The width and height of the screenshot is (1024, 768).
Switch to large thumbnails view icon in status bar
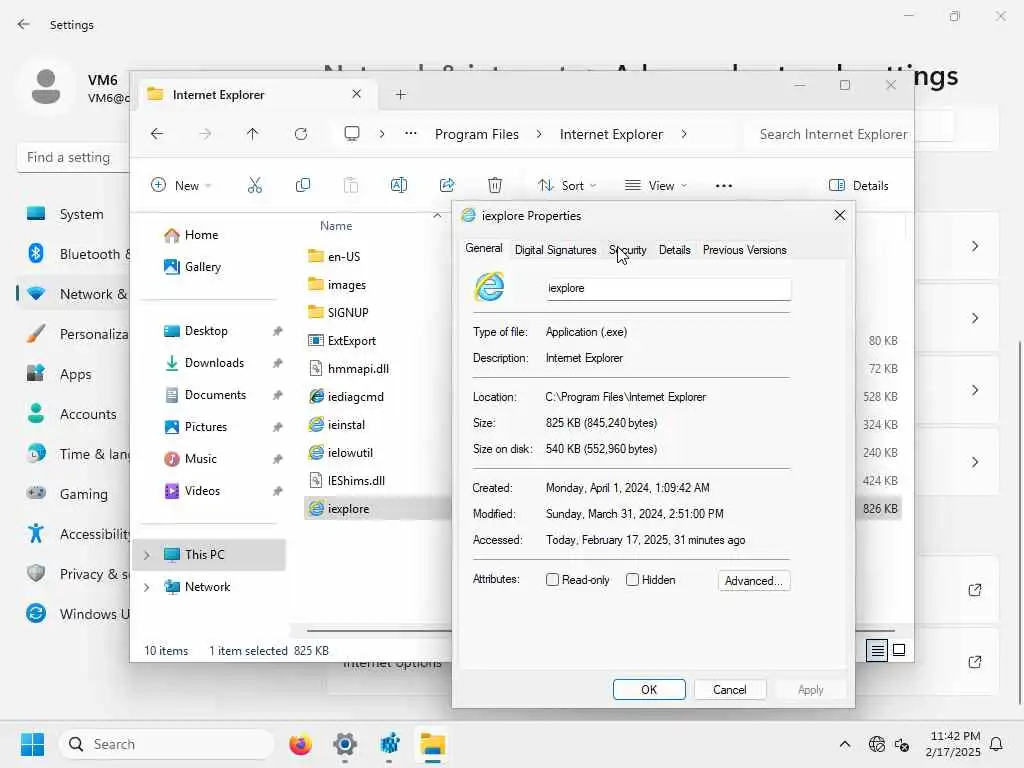tap(899, 650)
